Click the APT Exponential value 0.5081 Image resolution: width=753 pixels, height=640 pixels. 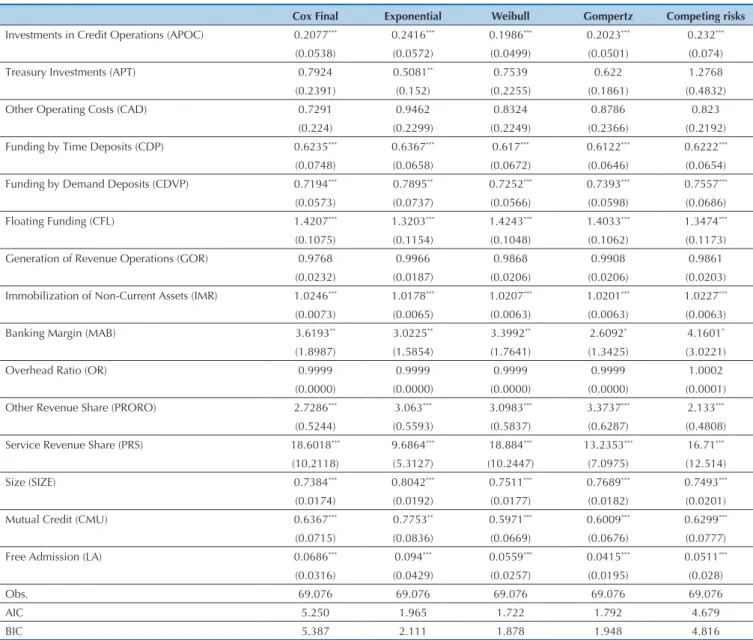413,72
